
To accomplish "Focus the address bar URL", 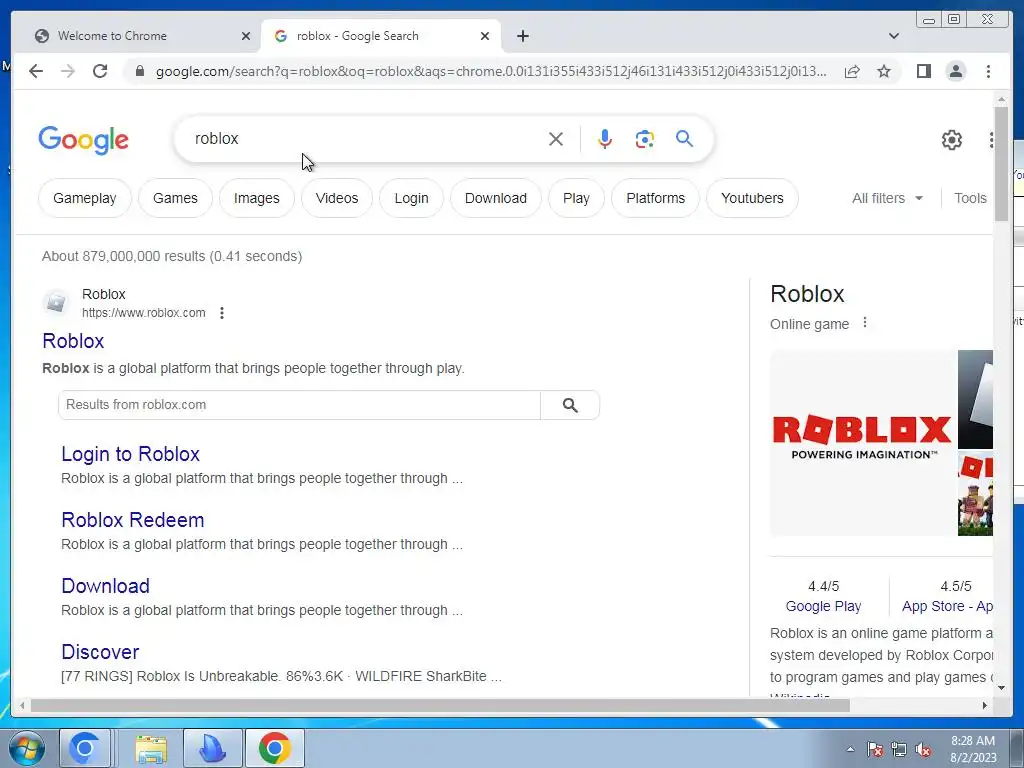I will point(491,71).
